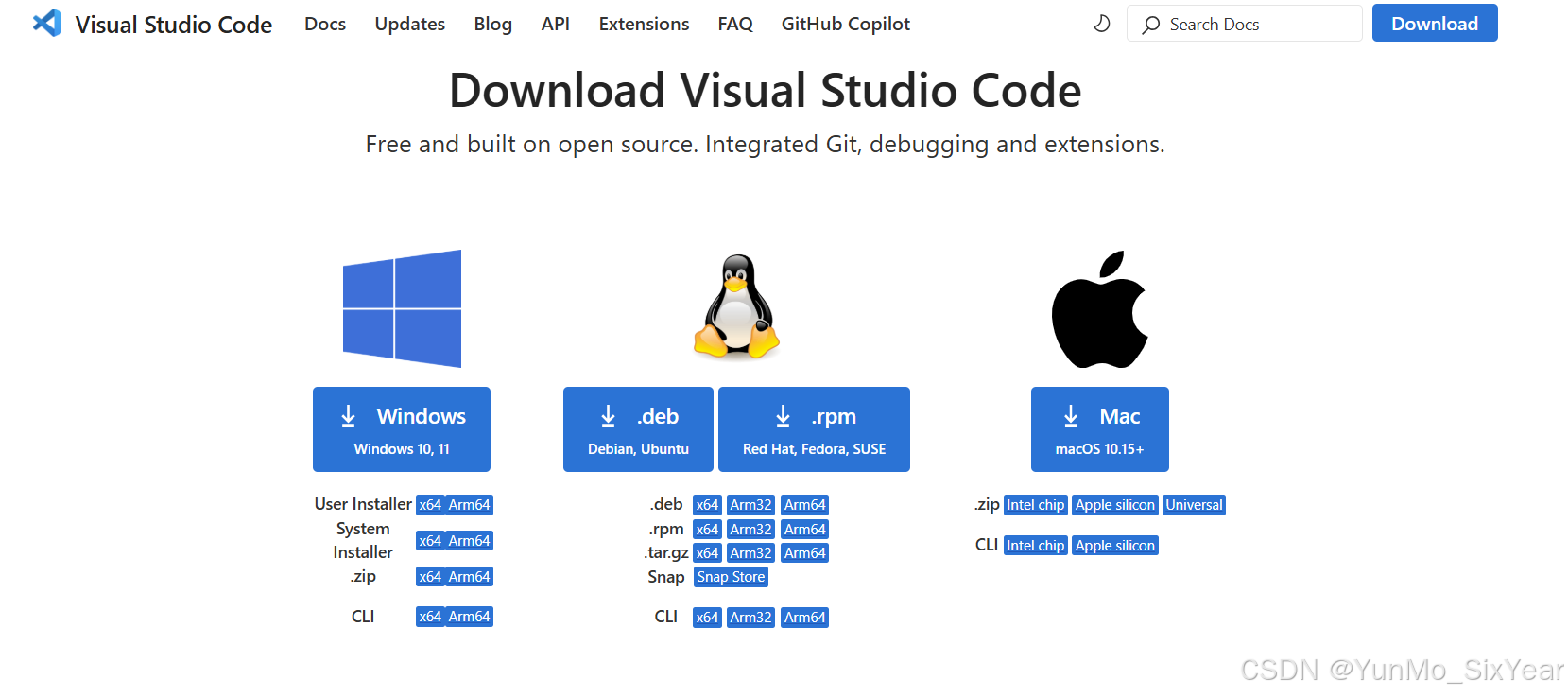Get the Windows User Installer Arm64
The height and width of the screenshot is (698, 1568).
pos(470,505)
